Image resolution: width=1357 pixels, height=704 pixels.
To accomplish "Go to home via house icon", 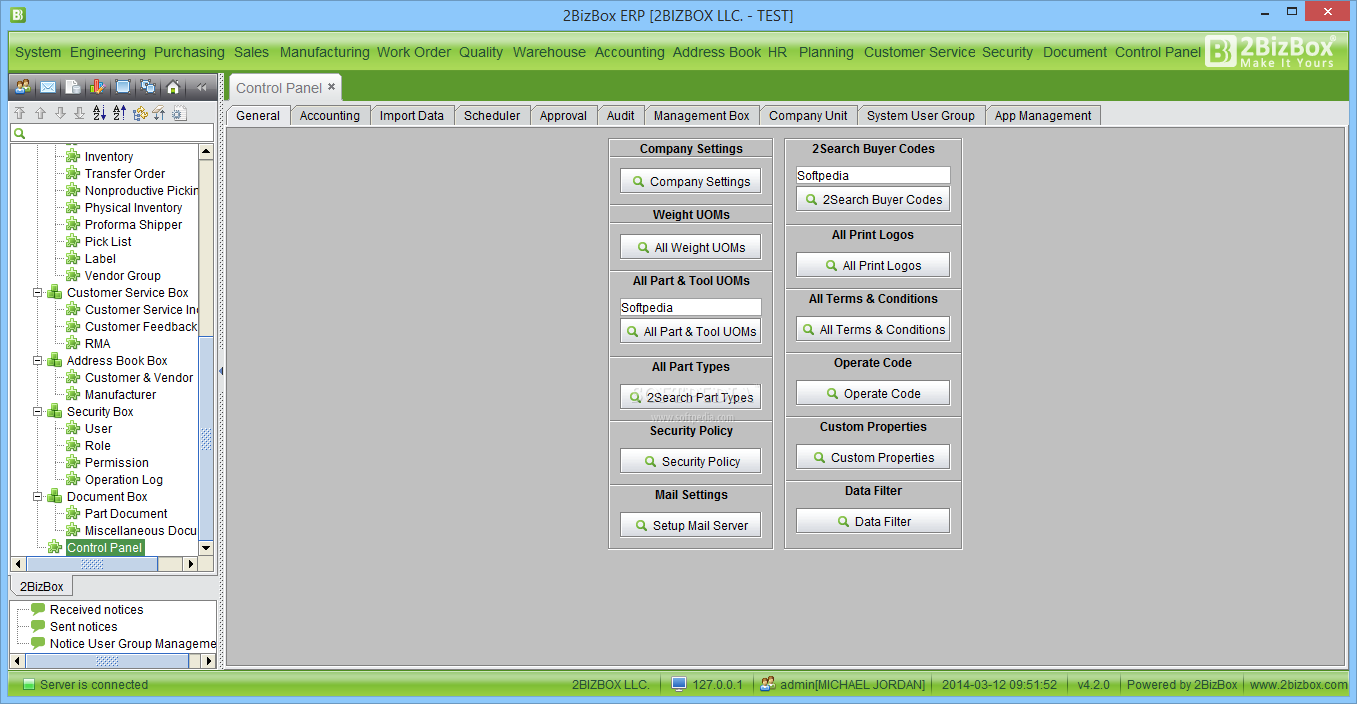I will click(173, 87).
